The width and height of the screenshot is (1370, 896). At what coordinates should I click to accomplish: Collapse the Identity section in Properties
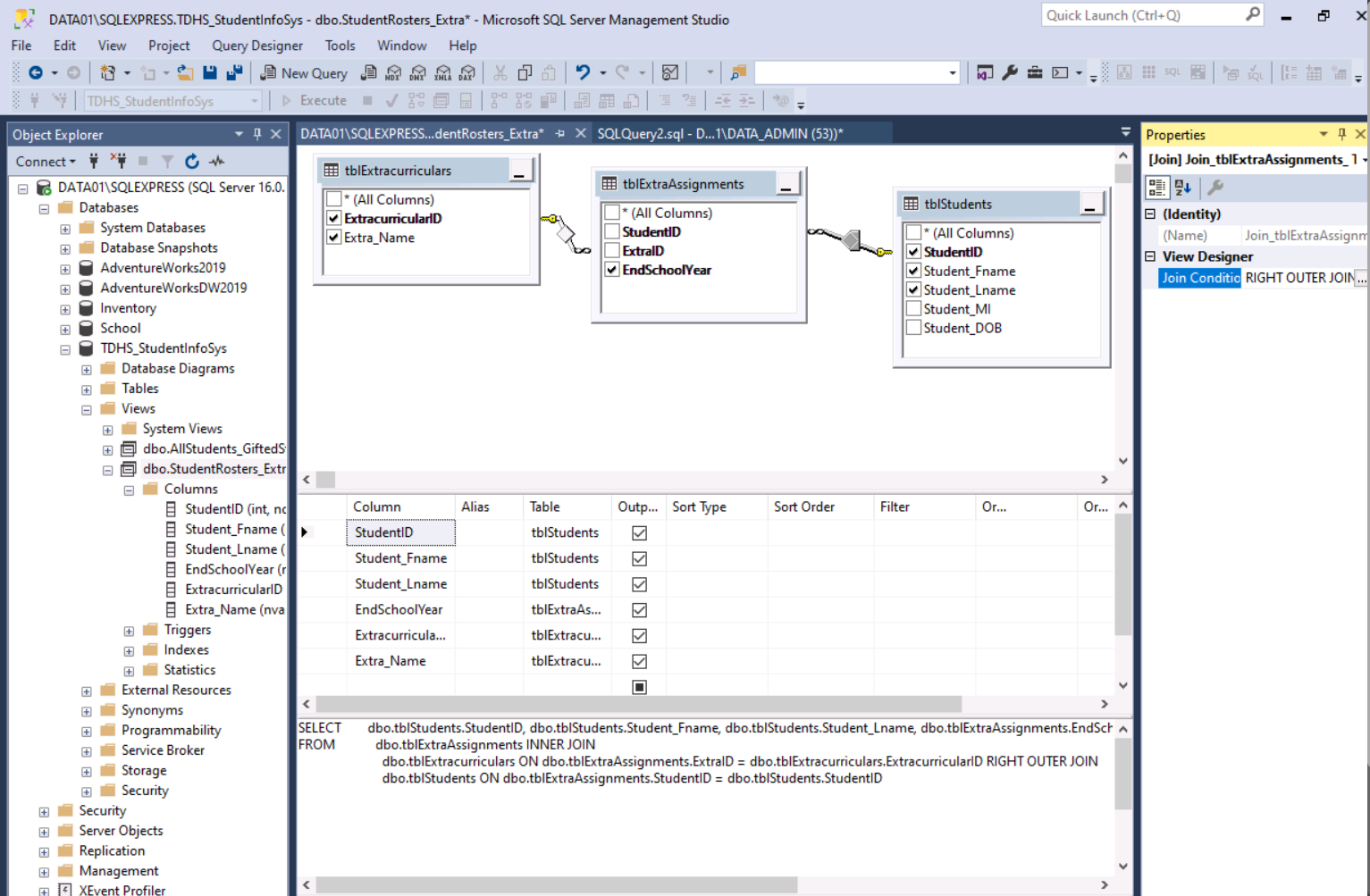click(1151, 214)
